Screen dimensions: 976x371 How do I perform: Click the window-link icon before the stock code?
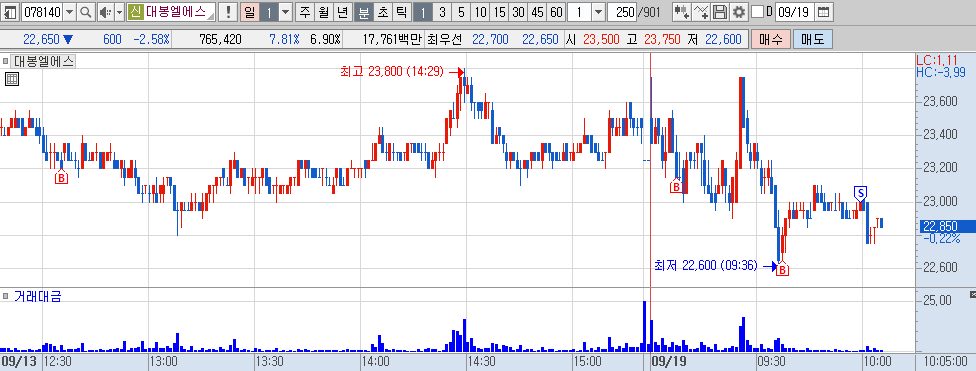pos(11,11)
